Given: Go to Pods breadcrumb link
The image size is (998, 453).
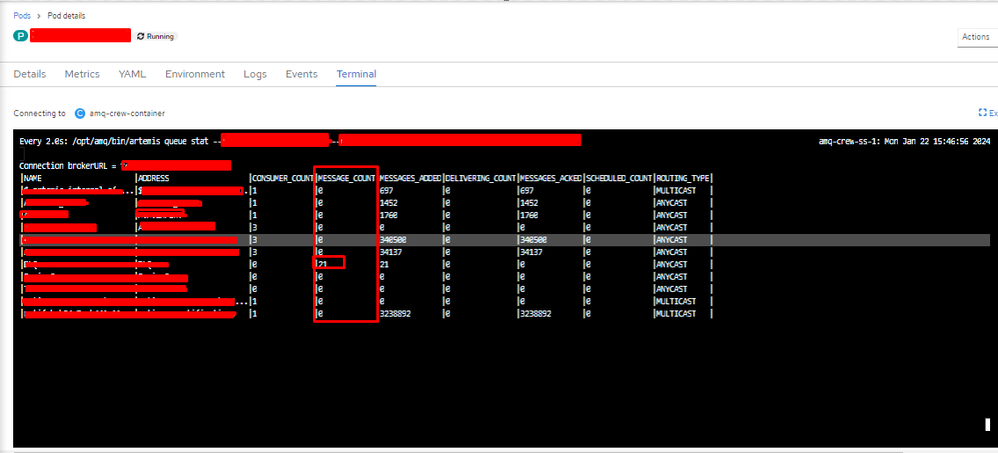Looking at the screenshot, I should [x=21, y=16].
